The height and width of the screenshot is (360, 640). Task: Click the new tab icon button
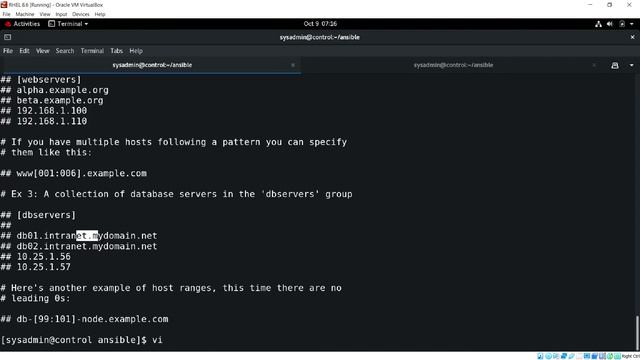[615, 65]
